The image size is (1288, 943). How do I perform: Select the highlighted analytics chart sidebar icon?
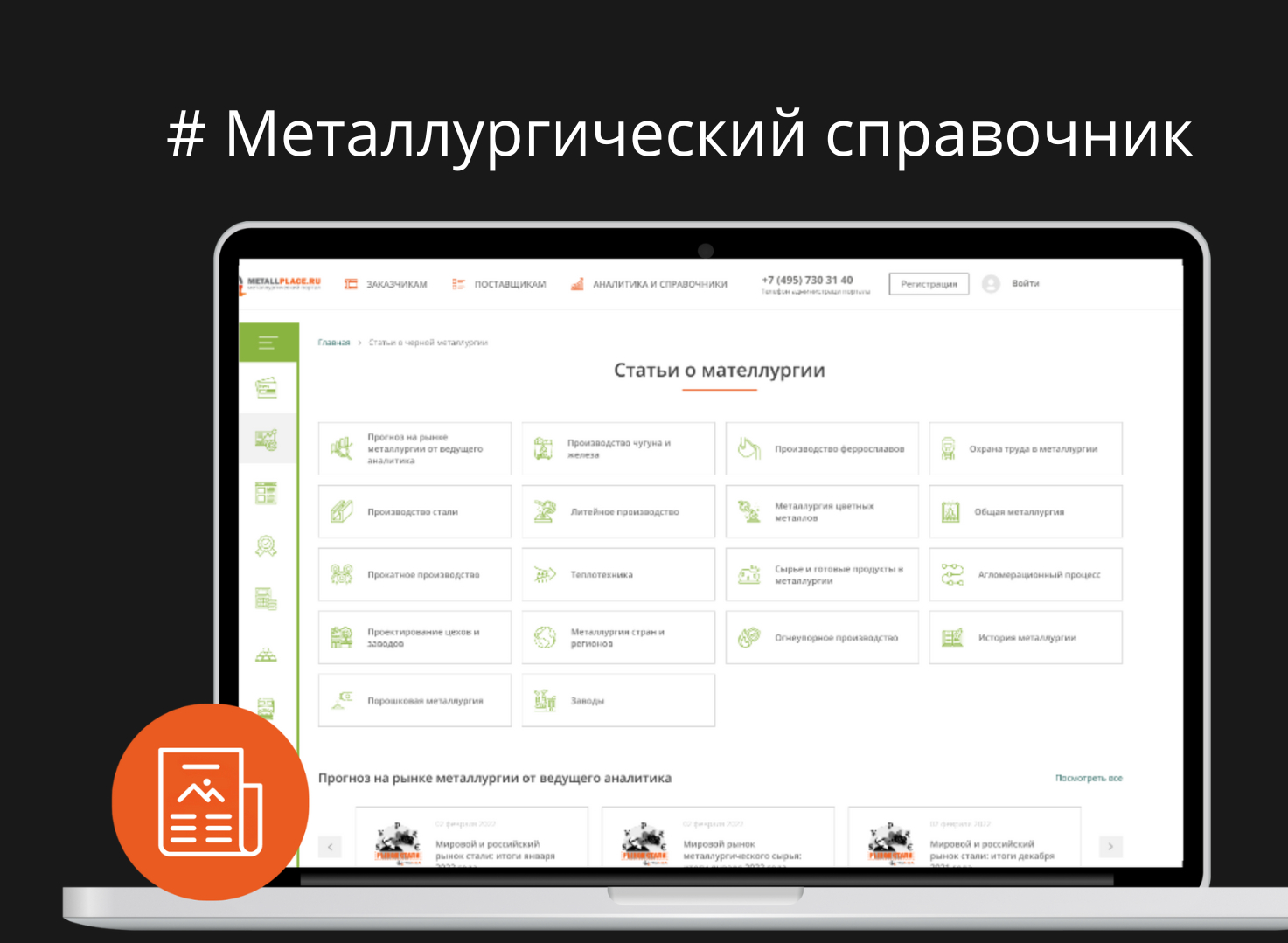click(x=266, y=440)
